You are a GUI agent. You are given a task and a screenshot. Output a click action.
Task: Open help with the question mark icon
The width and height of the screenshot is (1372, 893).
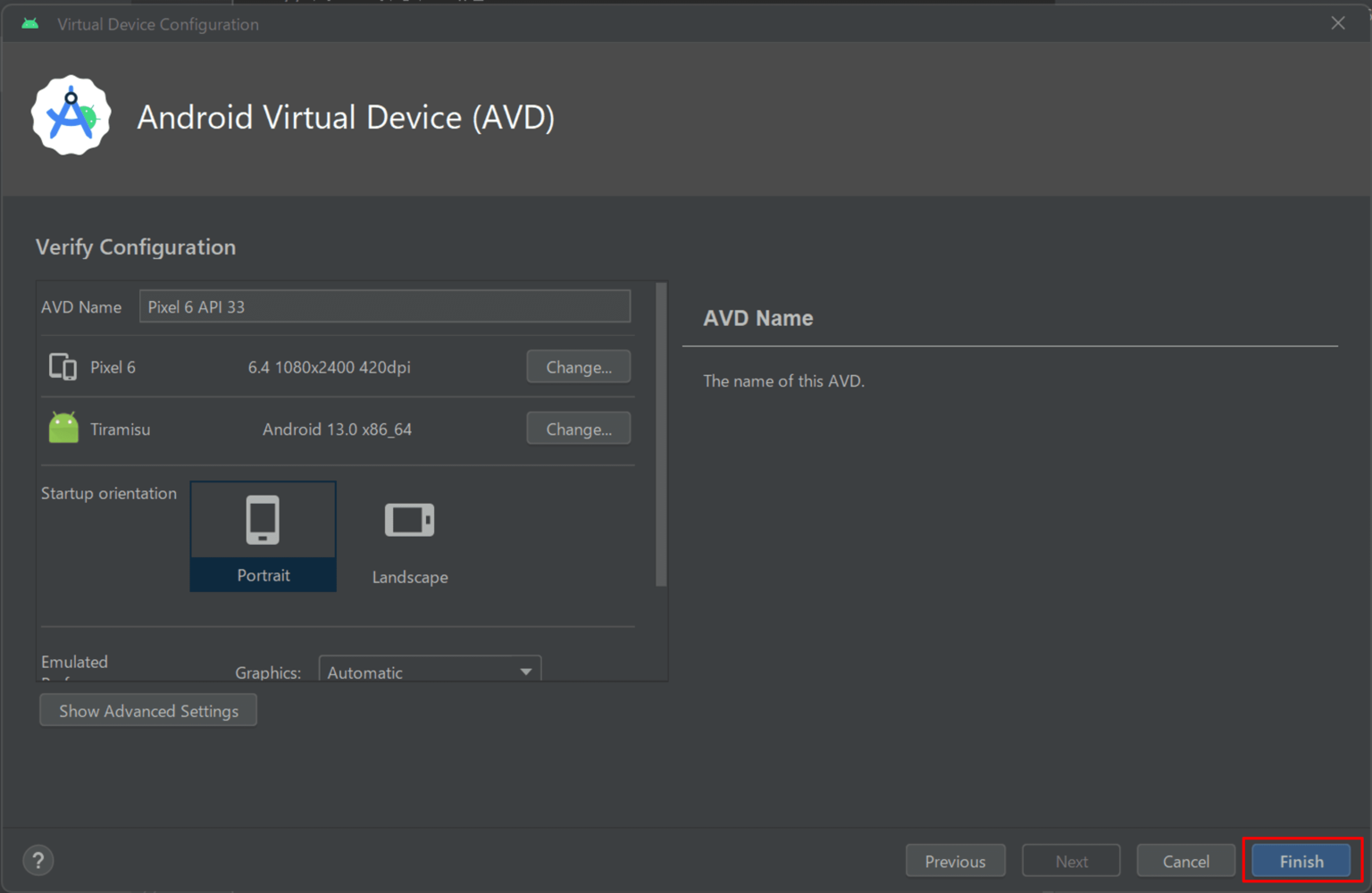[x=38, y=861]
